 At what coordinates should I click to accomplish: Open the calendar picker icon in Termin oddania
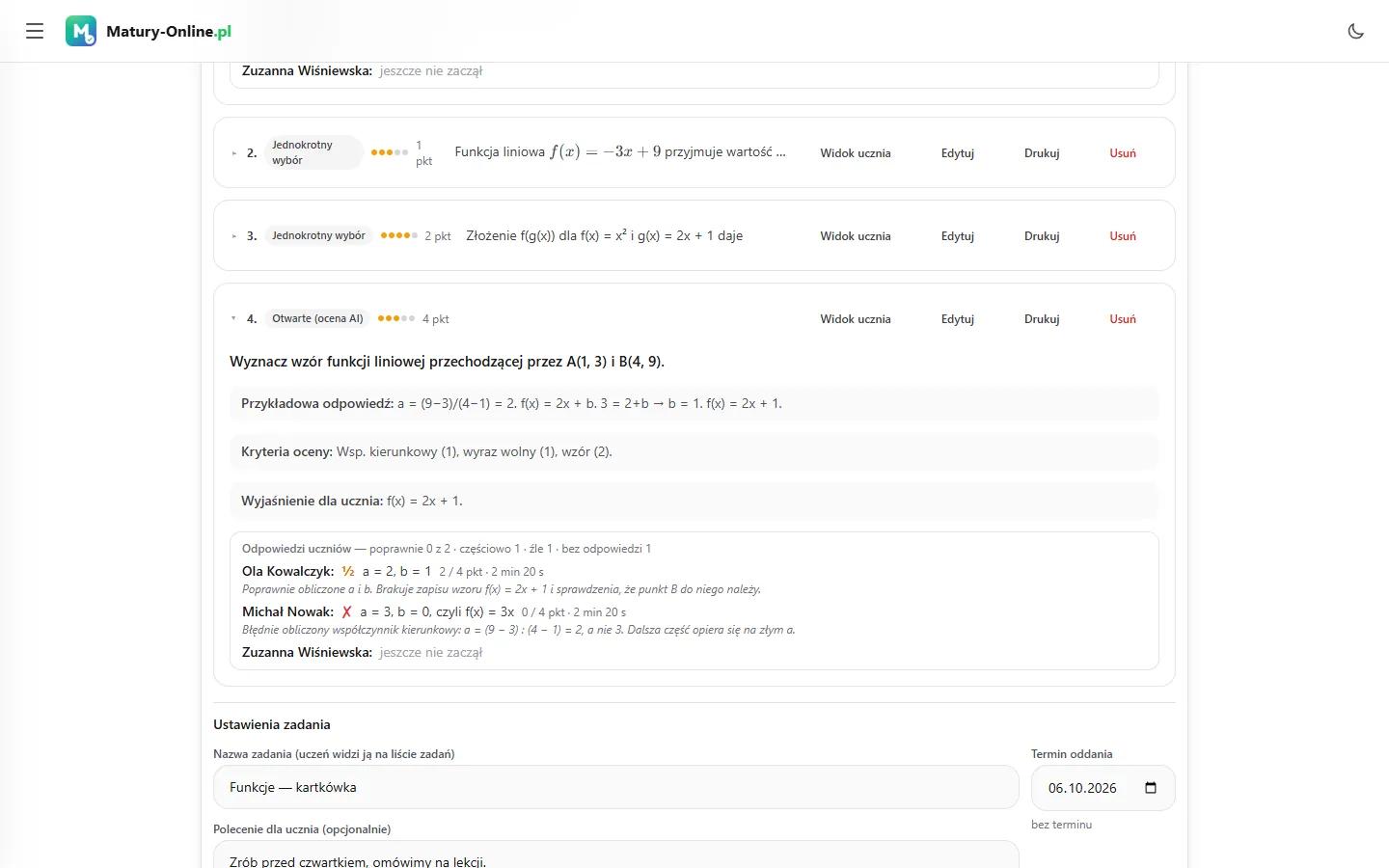coord(1150,788)
